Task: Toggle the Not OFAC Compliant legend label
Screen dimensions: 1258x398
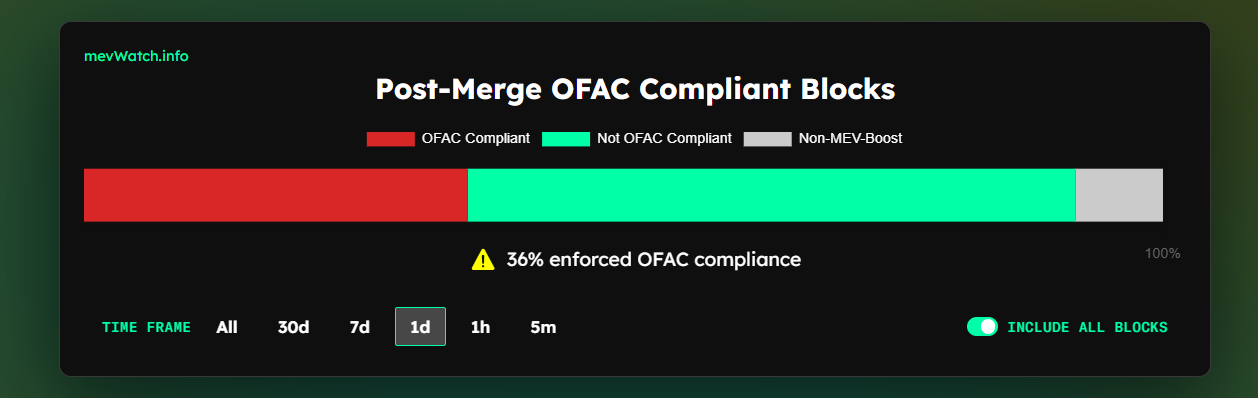Action: pyautogui.click(x=664, y=138)
